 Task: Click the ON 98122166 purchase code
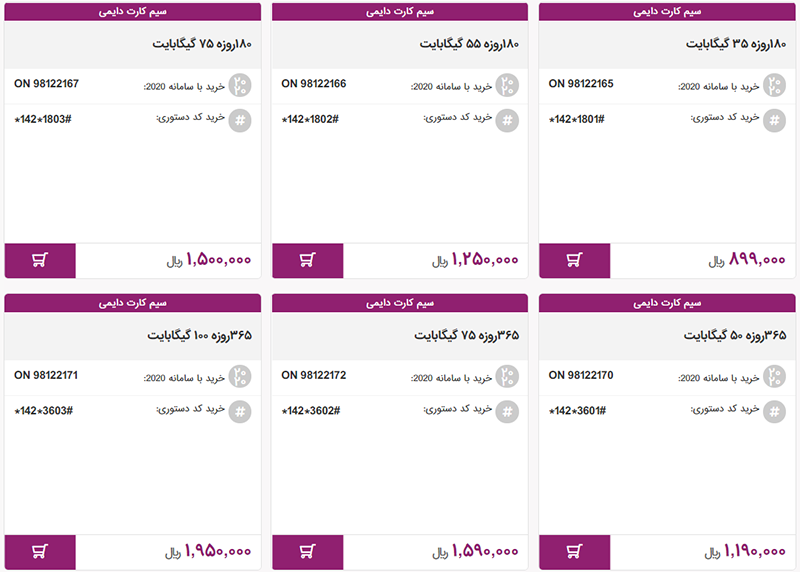pos(314,84)
